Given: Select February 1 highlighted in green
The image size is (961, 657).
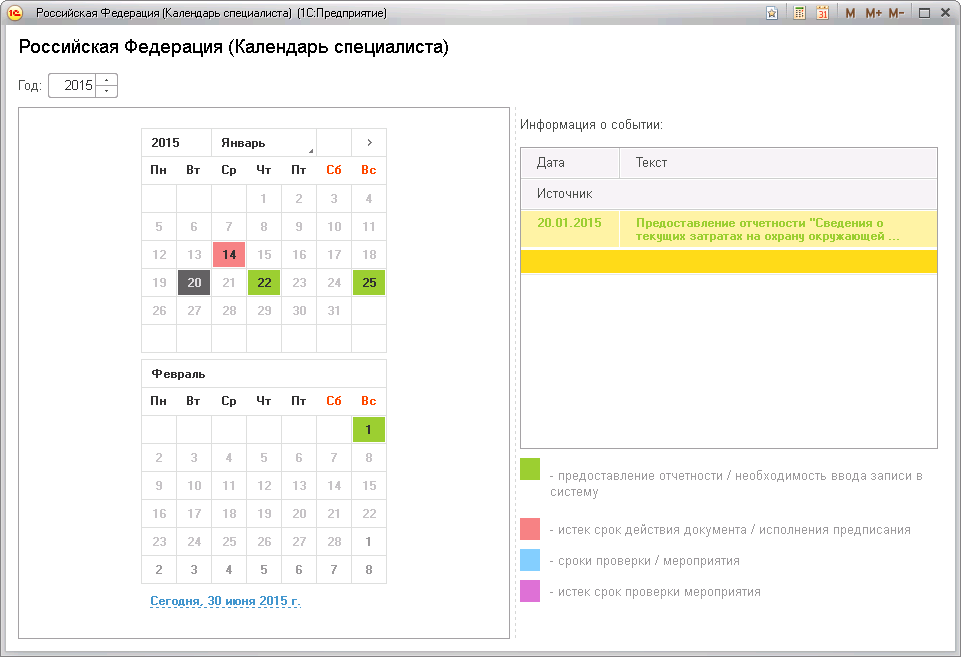Looking at the screenshot, I should [x=368, y=429].
